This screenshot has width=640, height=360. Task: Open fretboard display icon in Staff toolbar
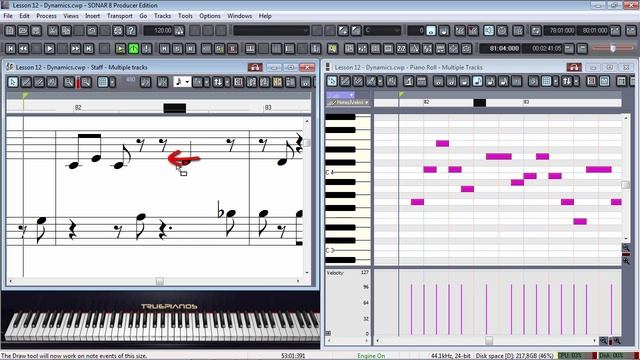(x=278, y=82)
